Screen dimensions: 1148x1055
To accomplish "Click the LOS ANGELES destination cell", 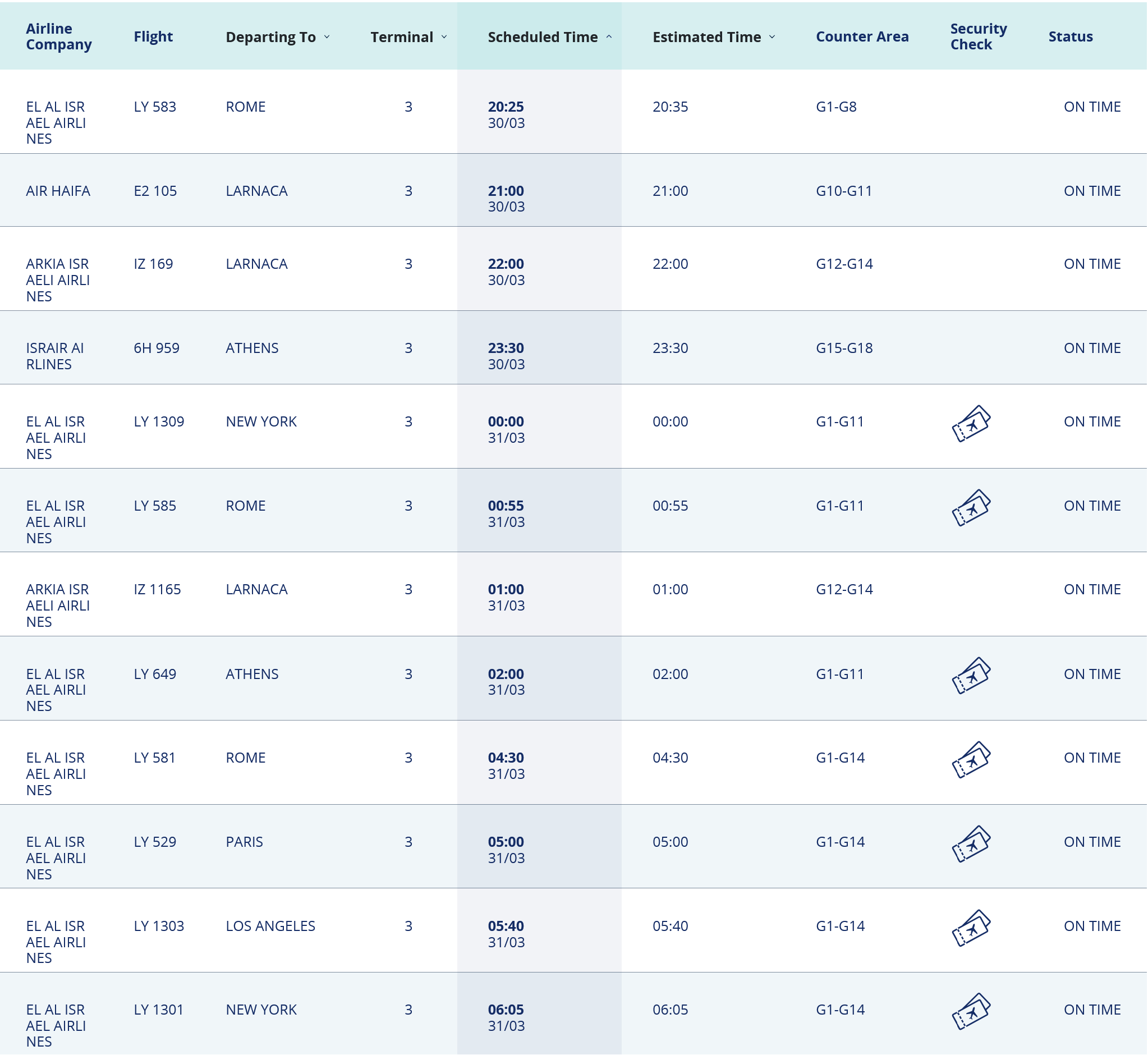I will pyautogui.click(x=270, y=926).
